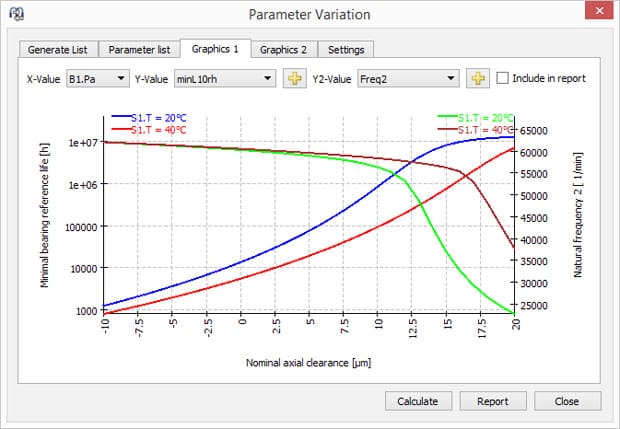Select the Graphics 2 tab

(x=283, y=50)
